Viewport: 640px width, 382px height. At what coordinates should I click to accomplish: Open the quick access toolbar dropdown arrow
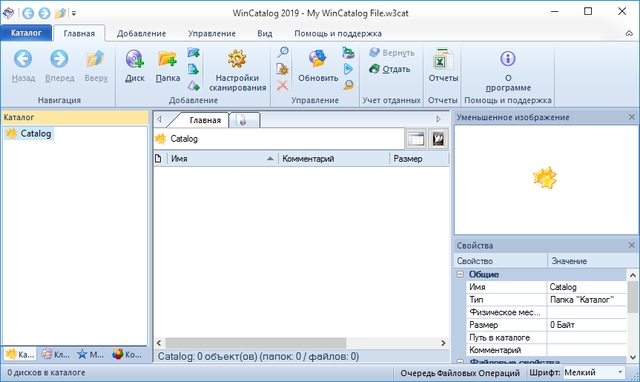pos(74,13)
